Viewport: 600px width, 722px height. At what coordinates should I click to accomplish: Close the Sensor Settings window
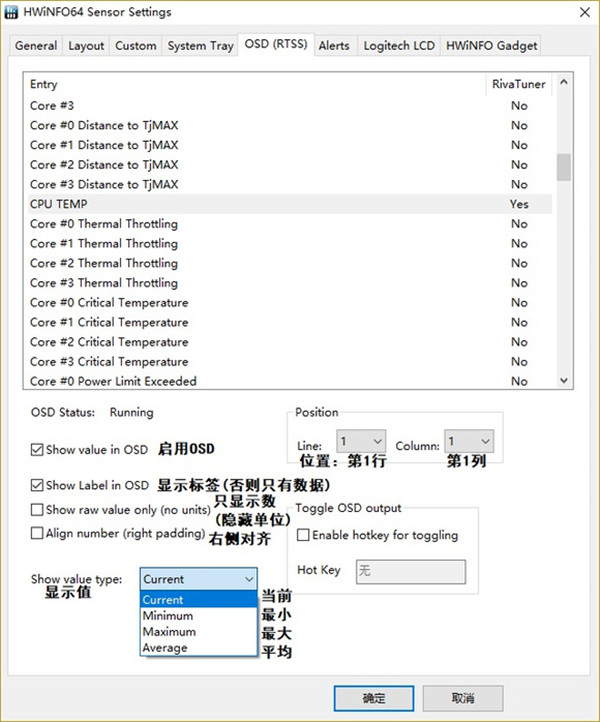click(581, 12)
